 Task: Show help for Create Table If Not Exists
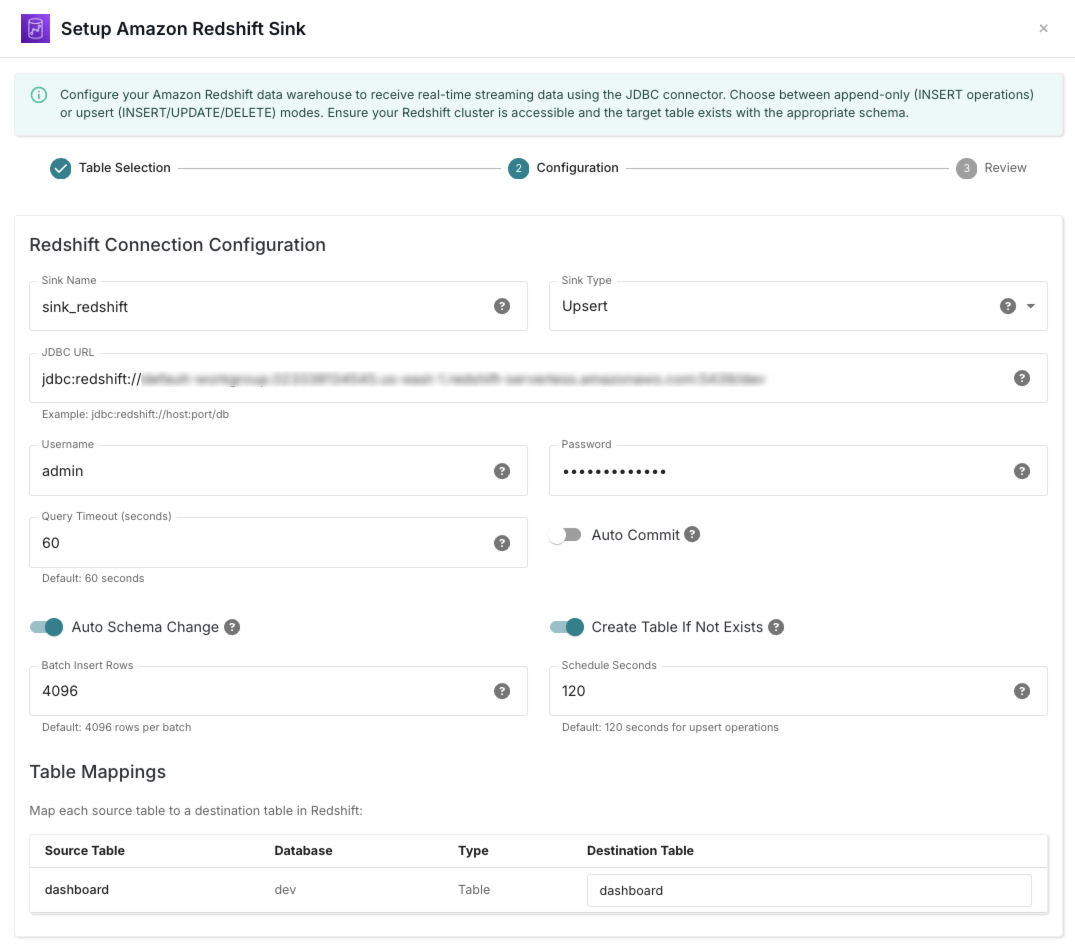[775, 627]
